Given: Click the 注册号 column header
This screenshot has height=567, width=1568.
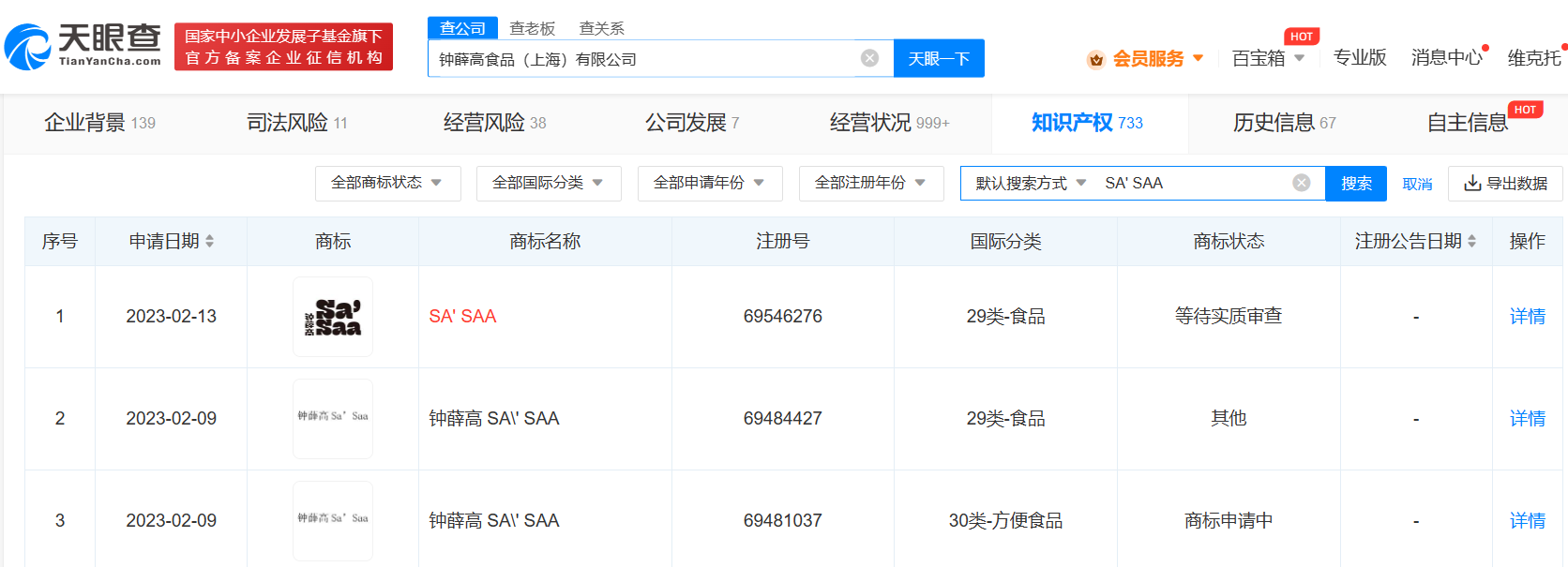Looking at the screenshot, I should click(x=783, y=241).
